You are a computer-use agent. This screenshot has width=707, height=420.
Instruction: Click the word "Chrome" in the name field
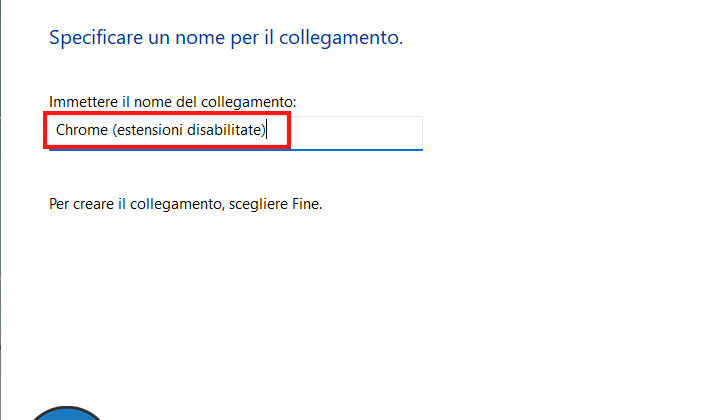click(82, 131)
